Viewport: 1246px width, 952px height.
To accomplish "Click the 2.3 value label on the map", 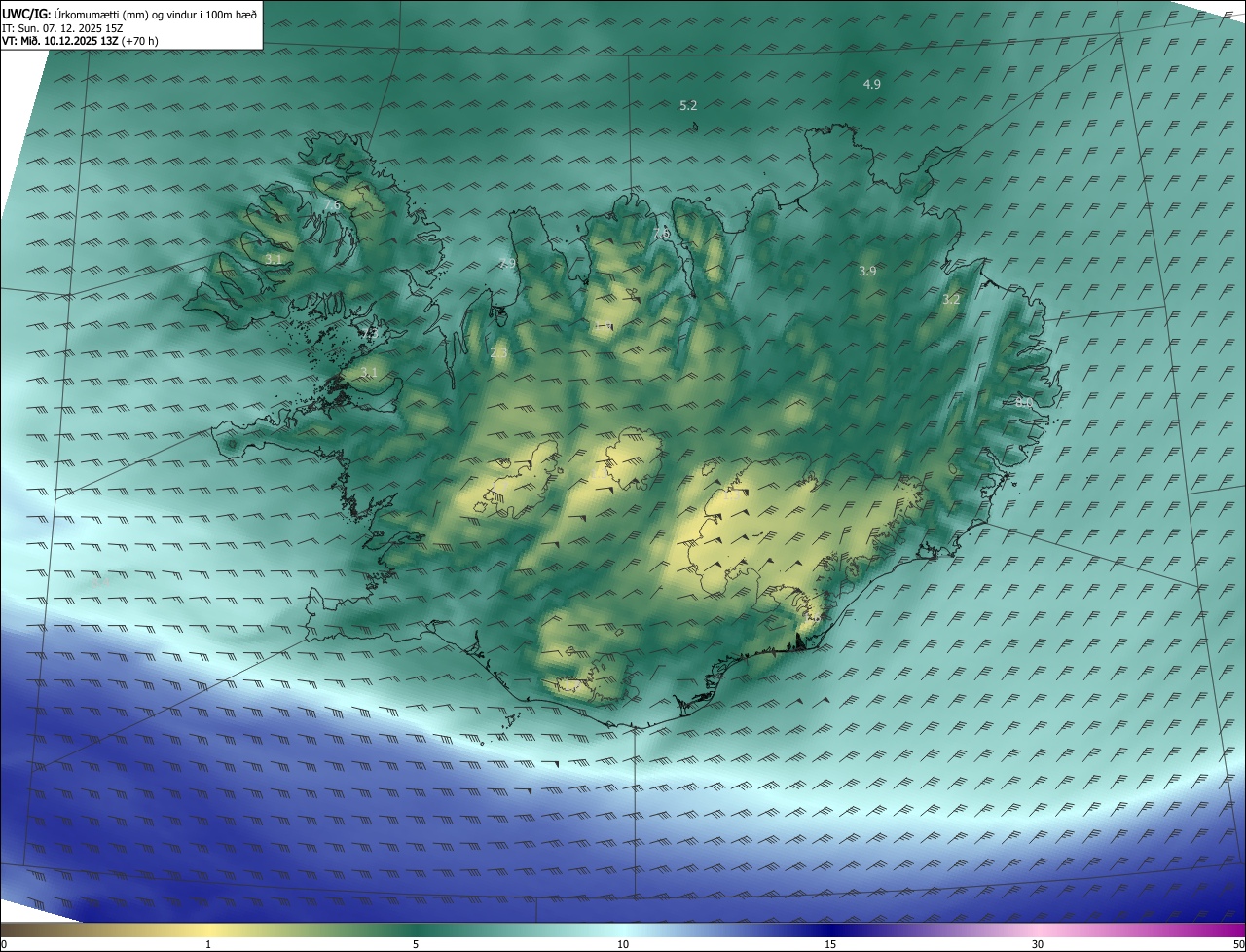I will pos(498,353).
